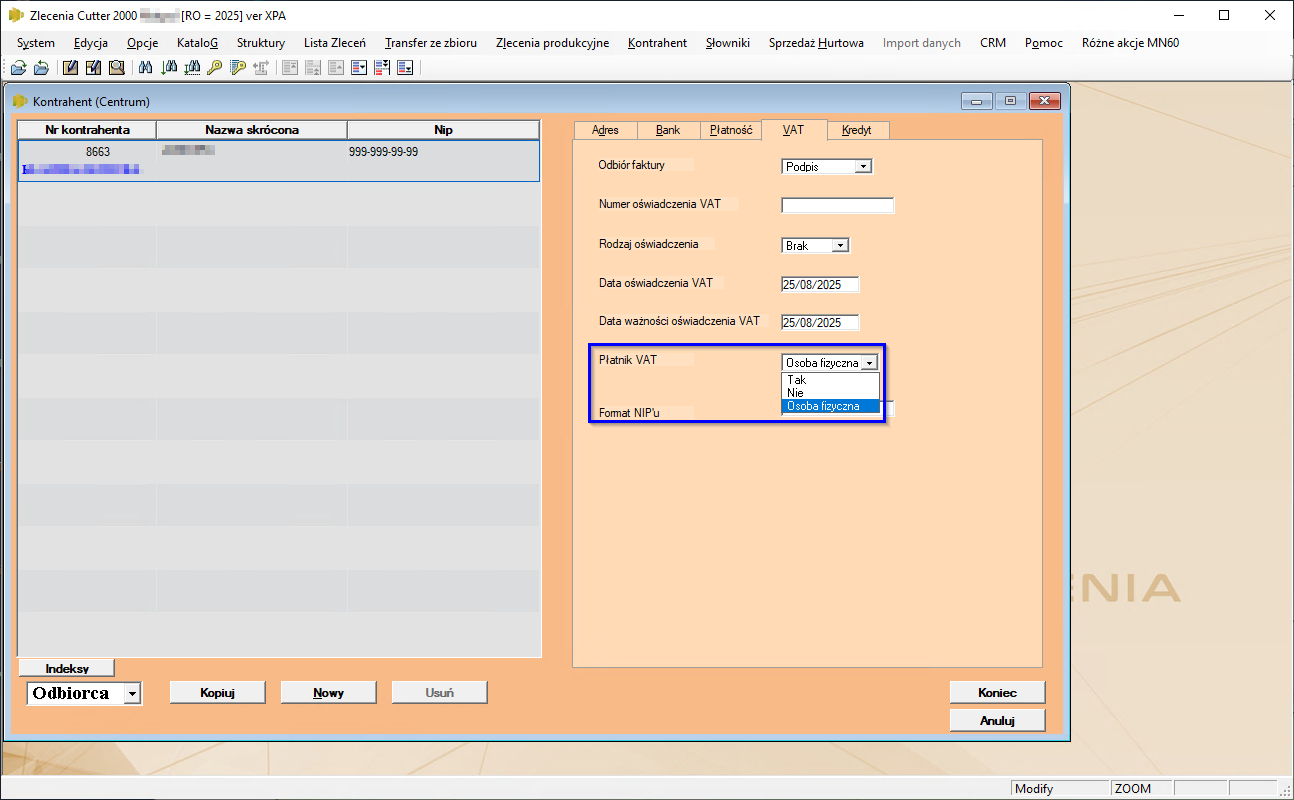Click the 'Nr kontrahenta' column header
Image resolution: width=1294 pixels, height=800 pixels.
click(87, 130)
